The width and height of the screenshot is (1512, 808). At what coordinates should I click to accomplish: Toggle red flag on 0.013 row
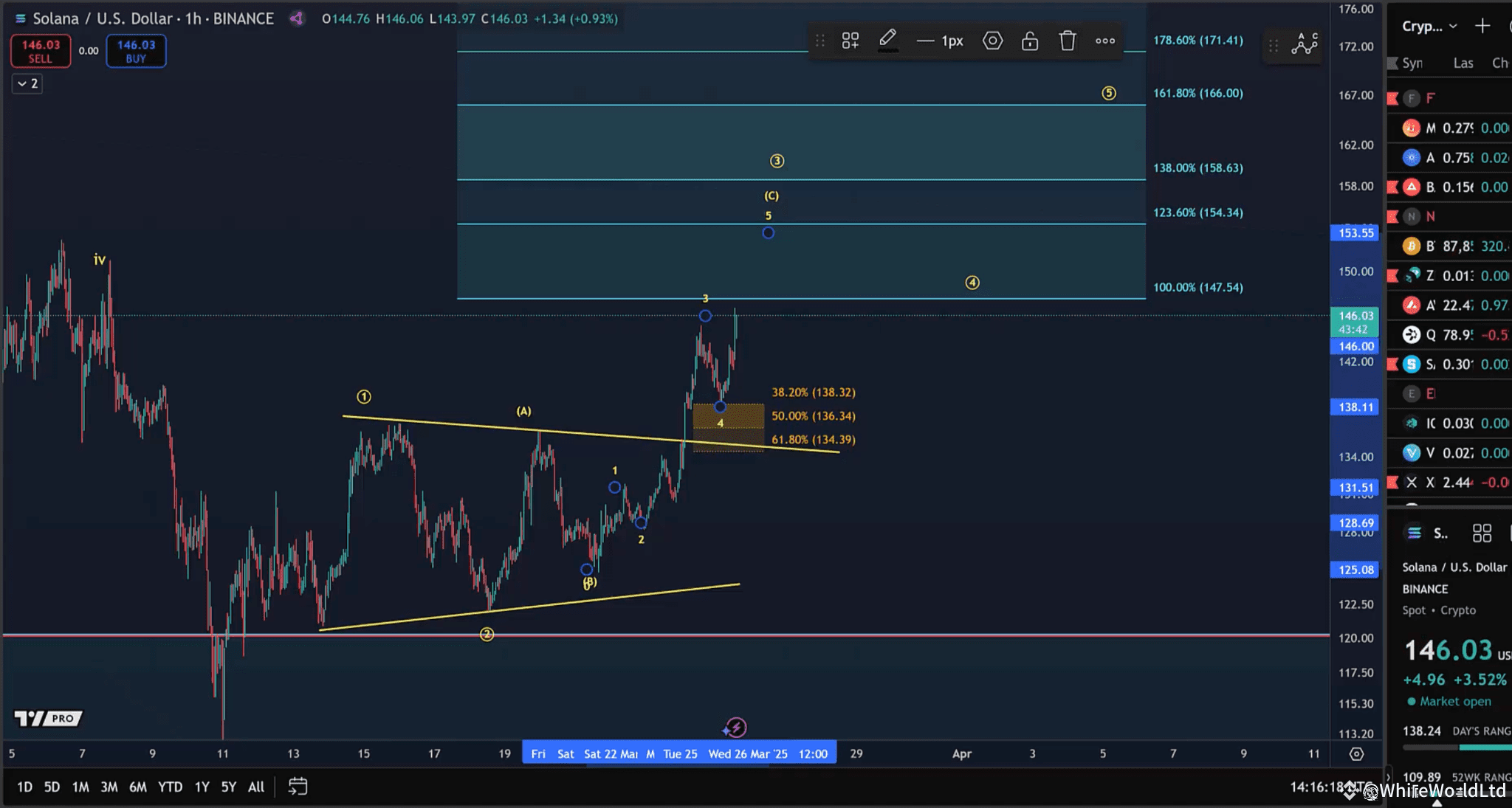[1393, 275]
